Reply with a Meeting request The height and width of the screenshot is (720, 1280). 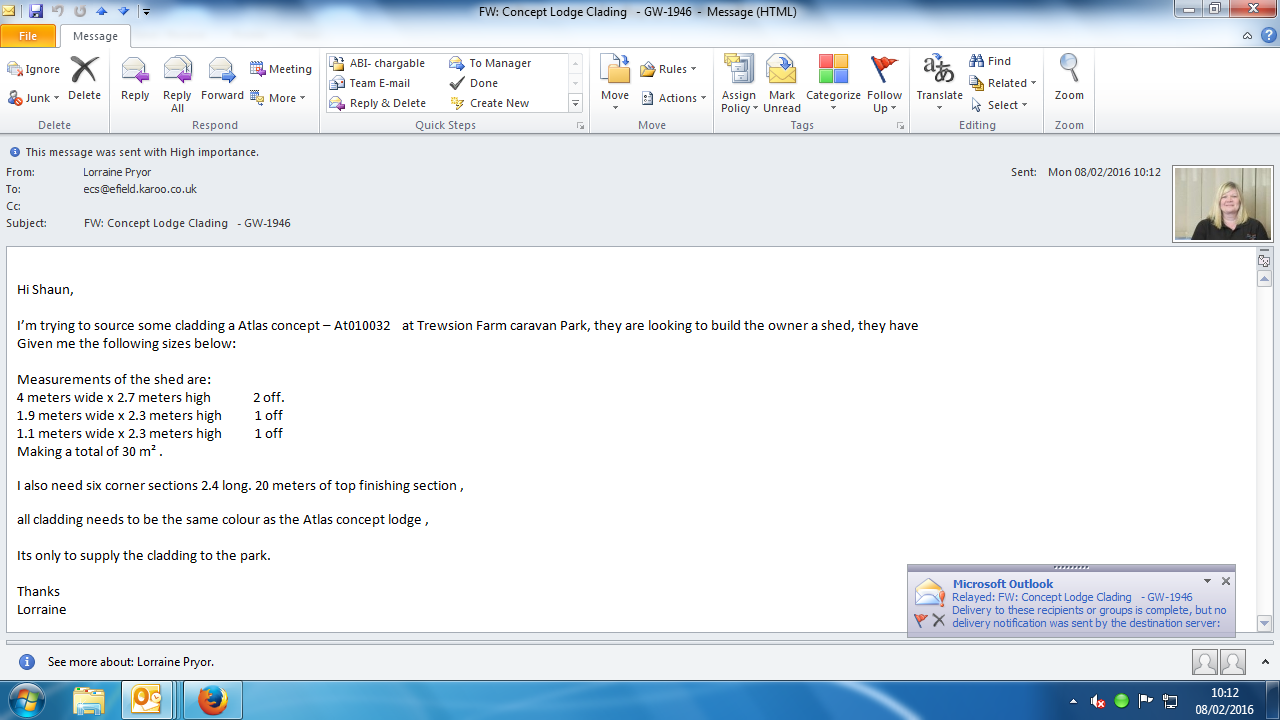281,69
